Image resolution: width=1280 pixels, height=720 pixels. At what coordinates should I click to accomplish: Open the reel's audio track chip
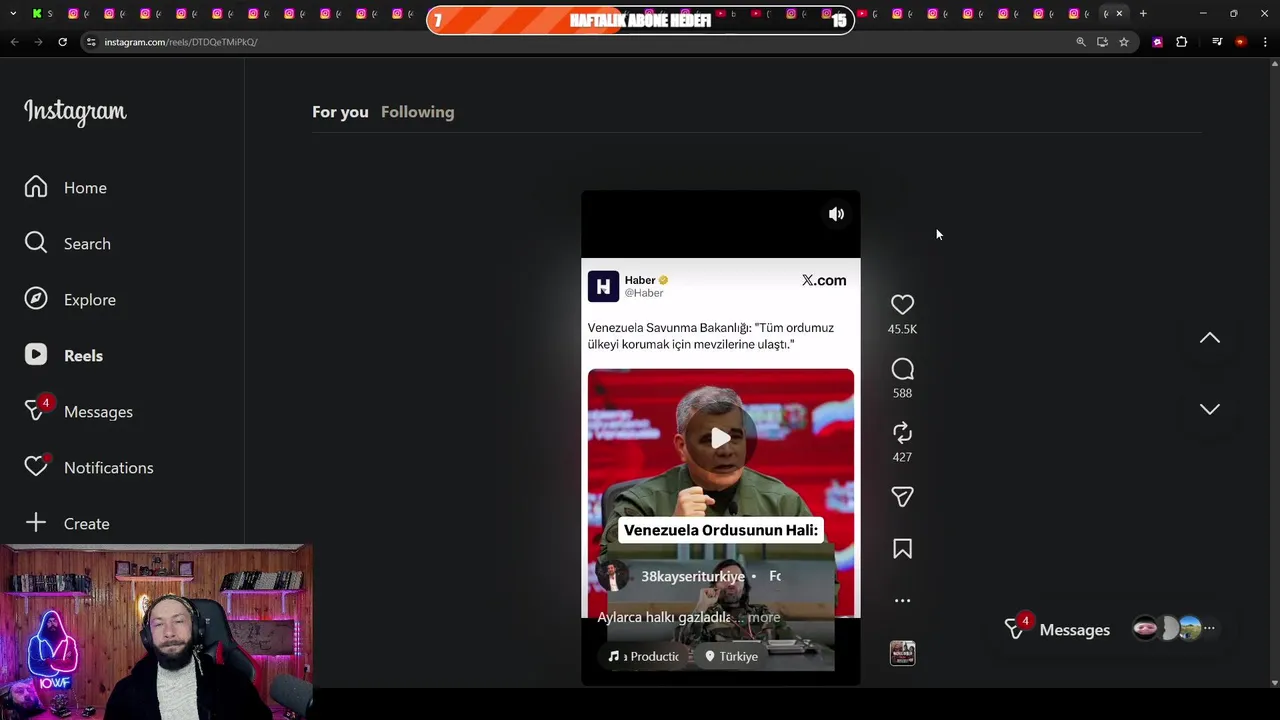[645, 656]
